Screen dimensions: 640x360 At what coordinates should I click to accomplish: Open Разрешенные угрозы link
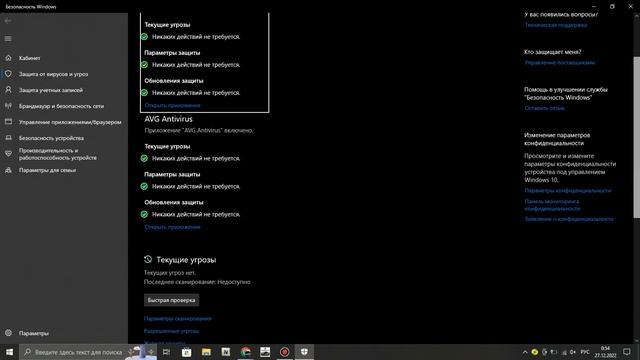tap(171, 331)
